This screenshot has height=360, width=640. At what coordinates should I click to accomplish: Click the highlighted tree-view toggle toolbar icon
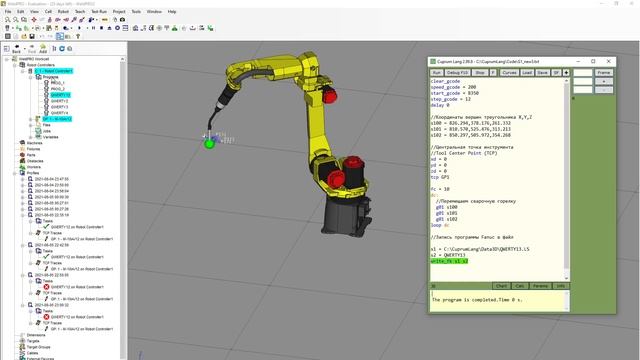pos(60,36)
